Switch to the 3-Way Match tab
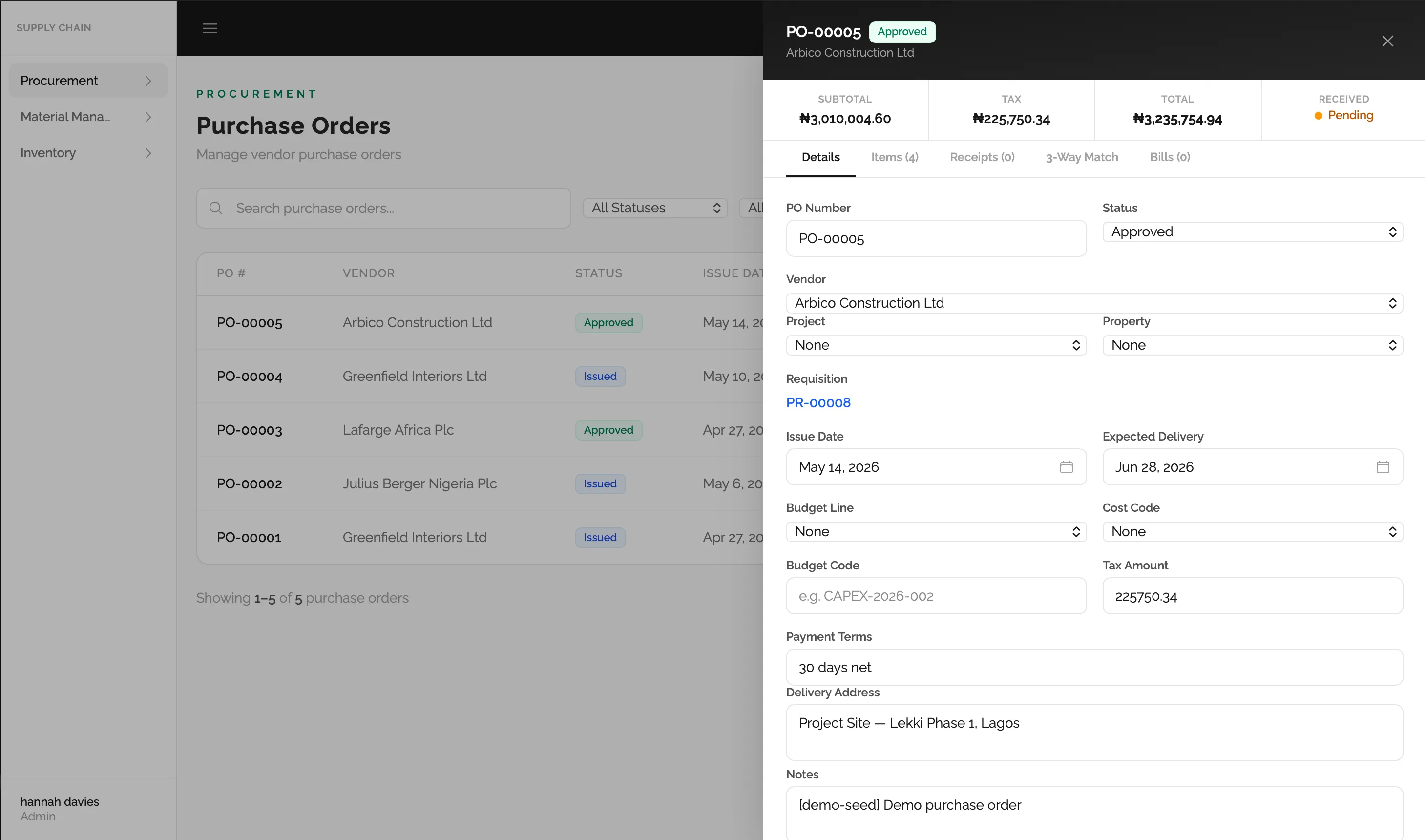The image size is (1425, 840). pyautogui.click(x=1082, y=157)
